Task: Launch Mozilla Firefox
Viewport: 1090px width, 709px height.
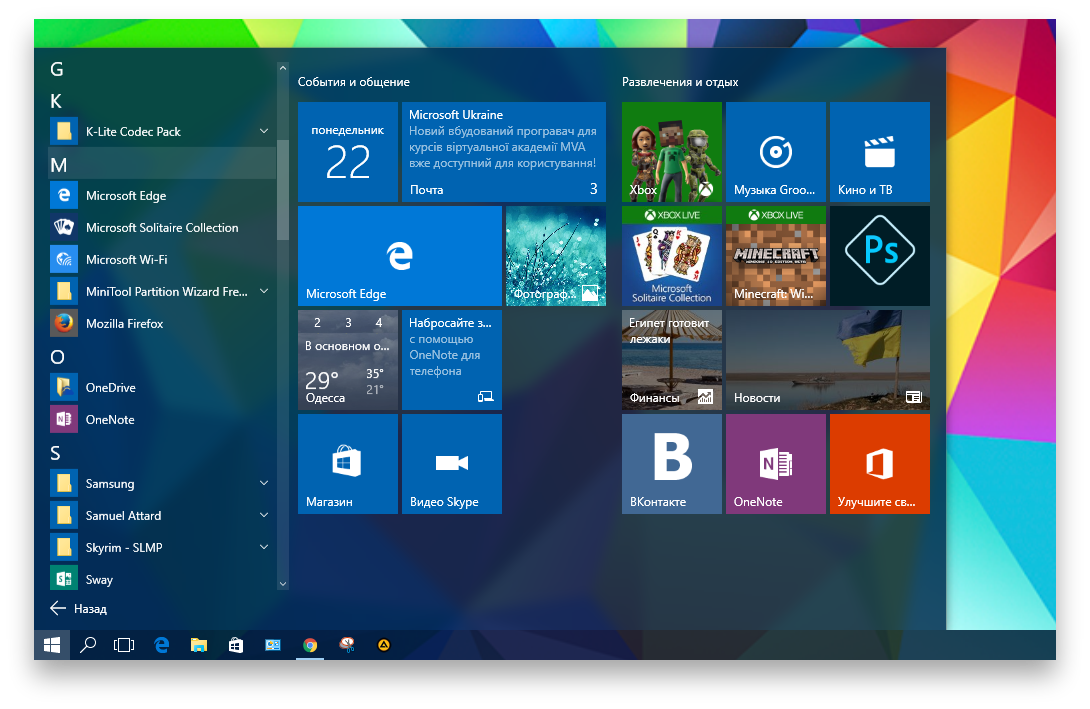Action: point(162,323)
